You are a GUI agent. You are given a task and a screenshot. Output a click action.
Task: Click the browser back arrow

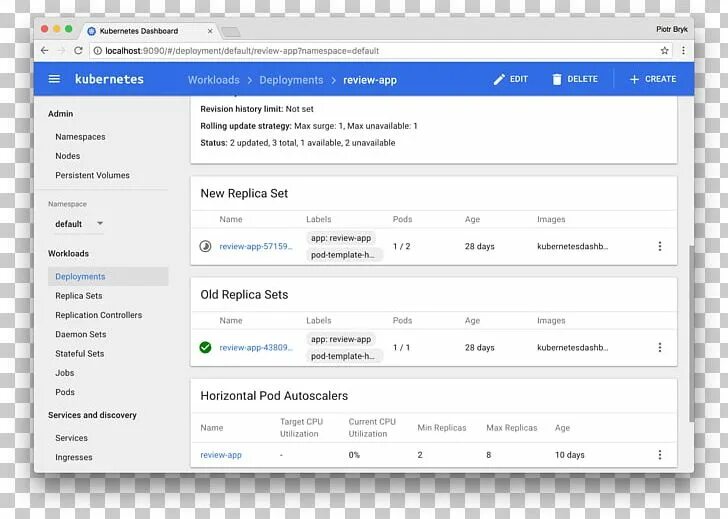pyautogui.click(x=45, y=51)
